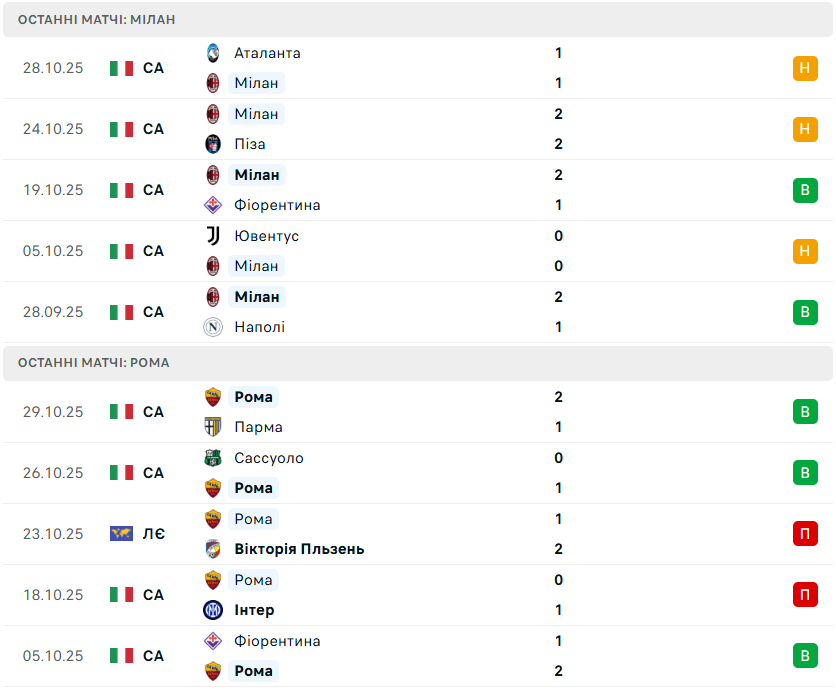Image resolution: width=836 pixels, height=690 pixels.
Task: Click Europa League flag icon on 23.10.25 row
Action: pyautogui.click(x=121, y=534)
